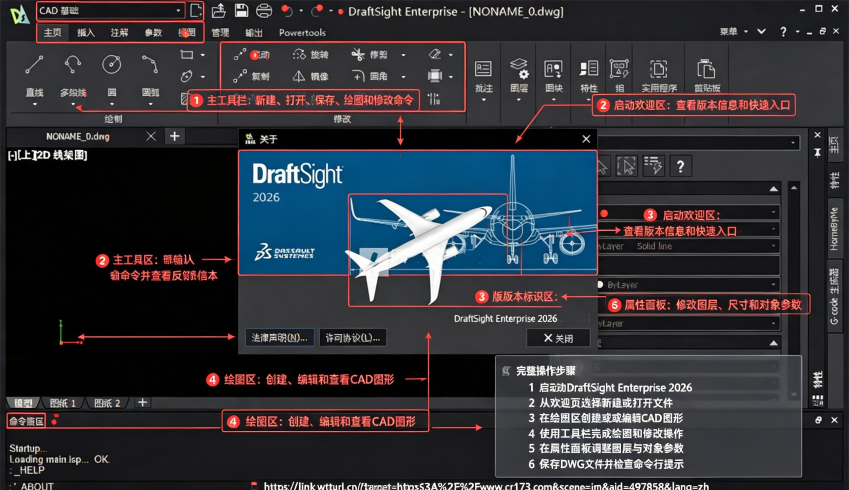
Task: Expand the Rectangle tool dropdown arrow
Action: click(x=203, y=55)
